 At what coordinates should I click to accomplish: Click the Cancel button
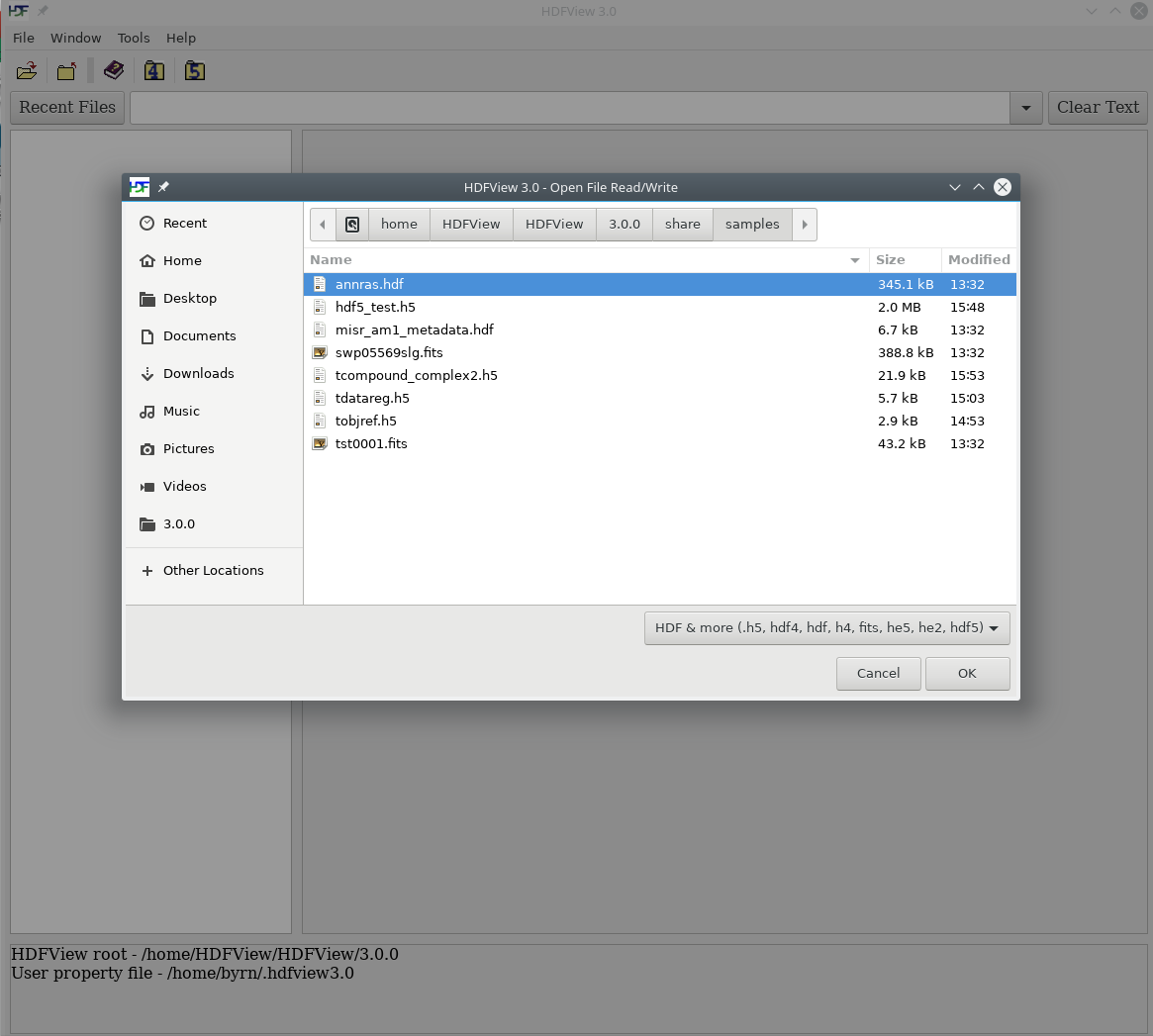tap(878, 674)
